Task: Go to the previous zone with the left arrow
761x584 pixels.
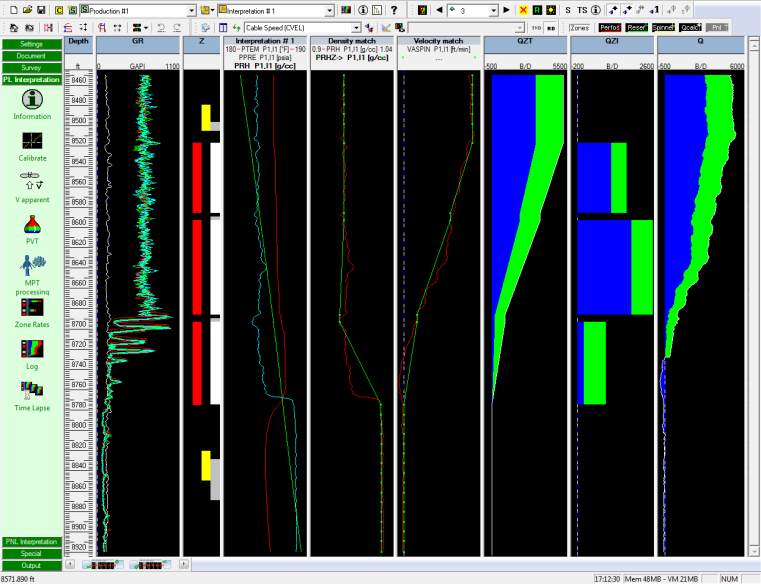Action: (x=439, y=10)
